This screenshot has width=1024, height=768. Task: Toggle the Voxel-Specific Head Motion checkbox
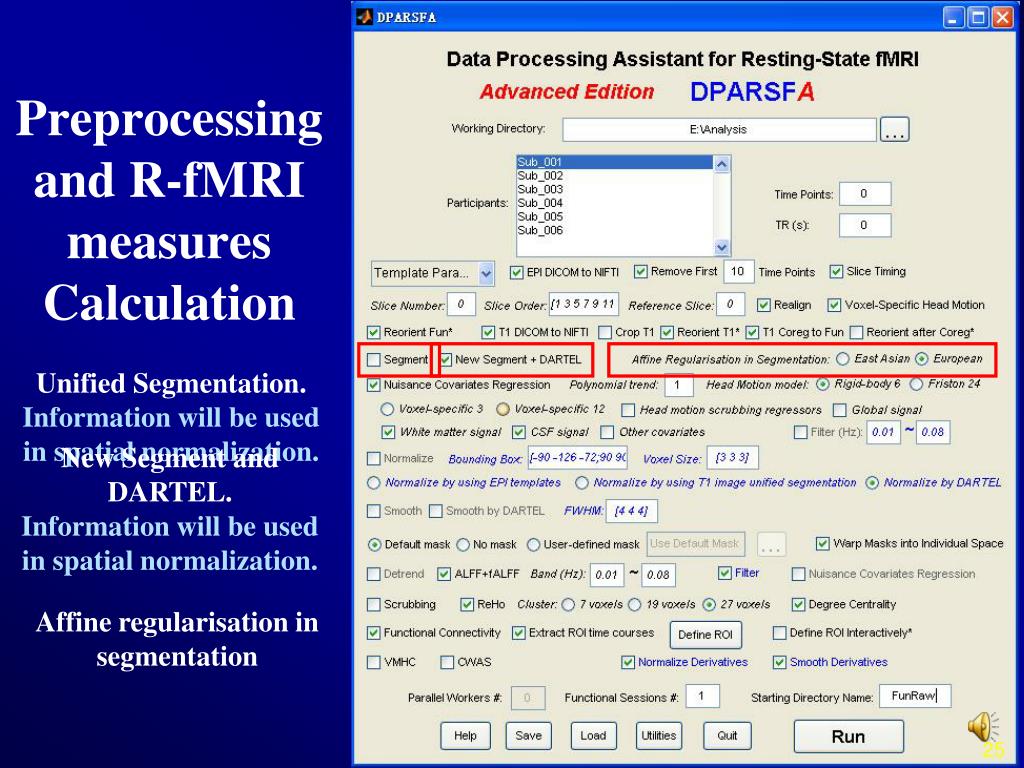pos(834,305)
